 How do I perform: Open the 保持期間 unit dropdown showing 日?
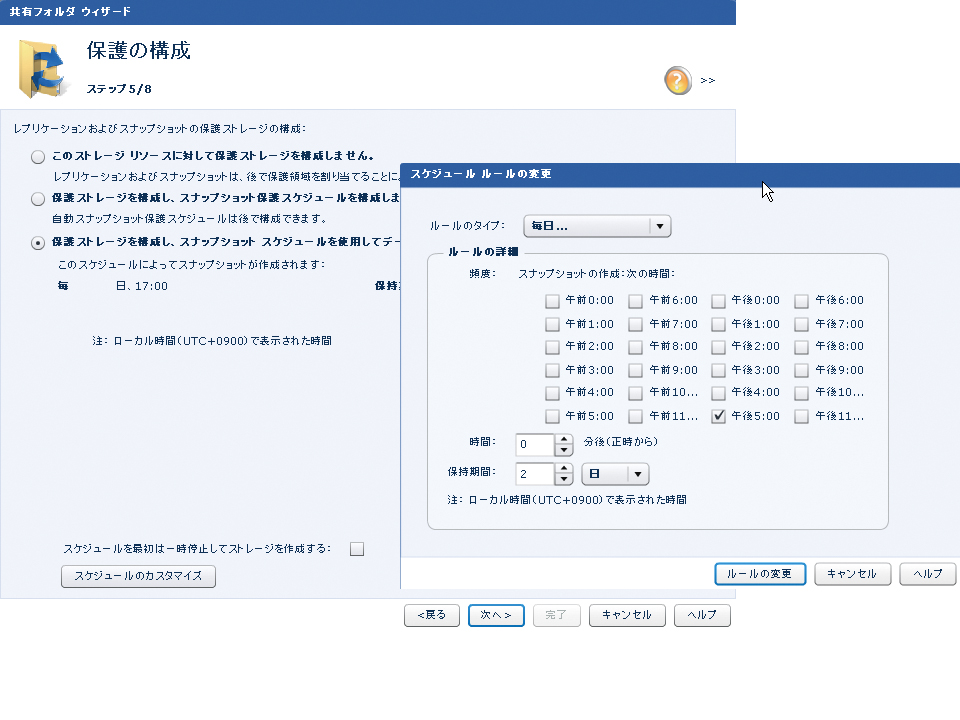tap(615, 474)
